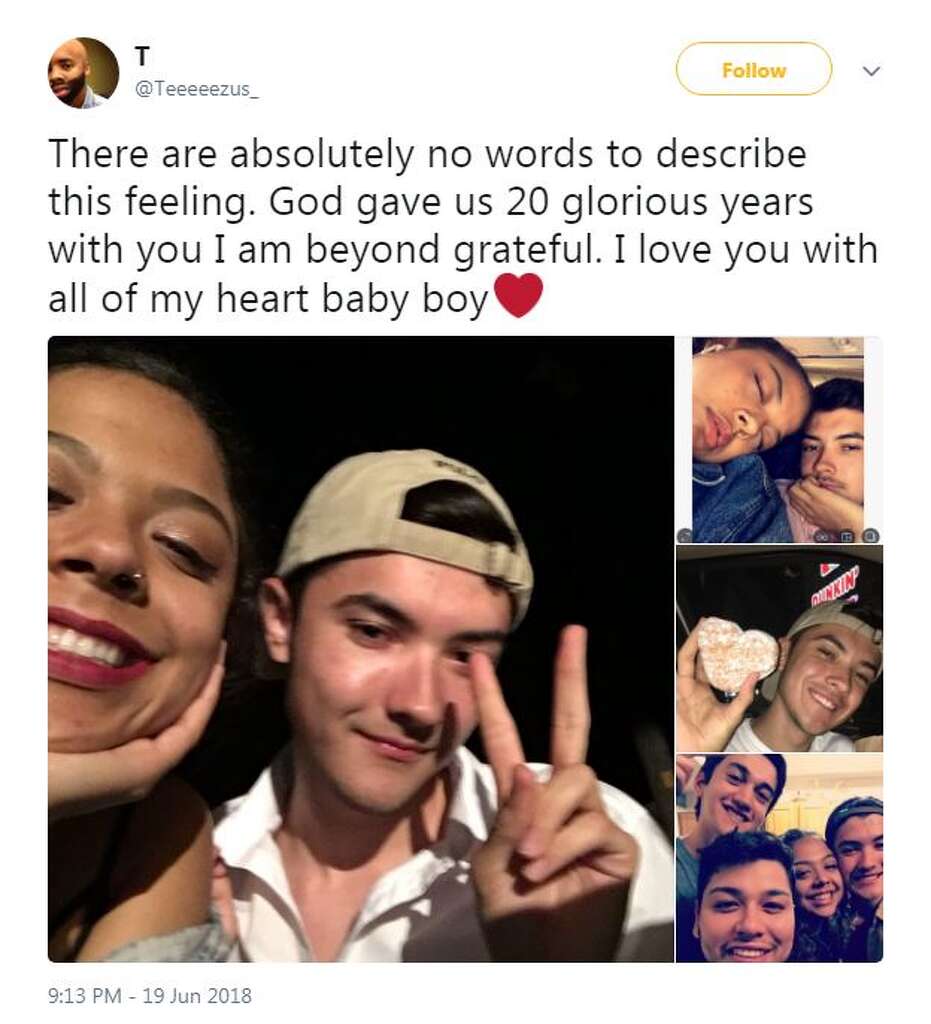Viewport: 931px width, 1024px height.
Task: Click the glasses-shaped icon on the top-right photo
Action: pyautogui.click(x=820, y=535)
